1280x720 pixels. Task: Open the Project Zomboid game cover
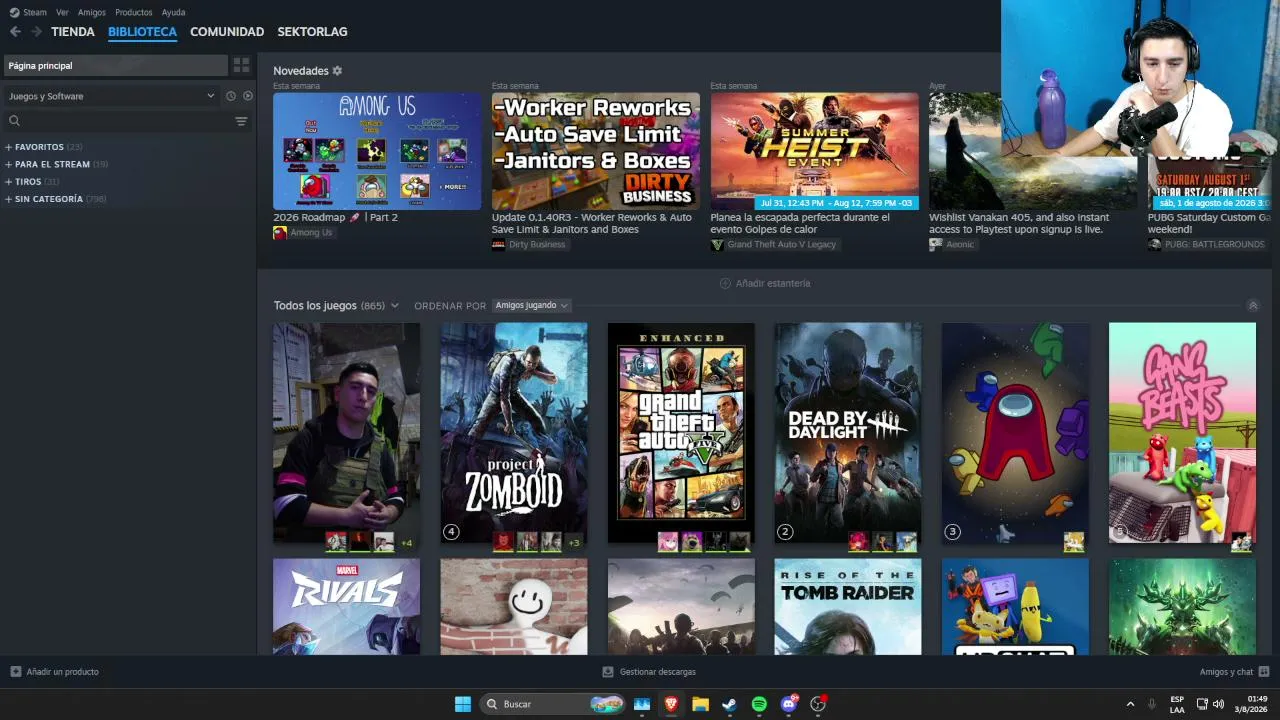(514, 433)
